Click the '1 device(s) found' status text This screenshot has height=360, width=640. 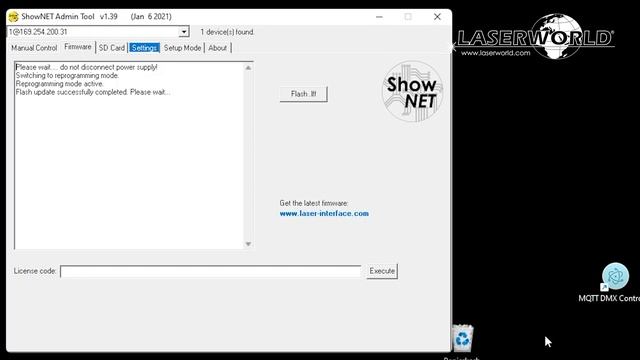[227, 32]
